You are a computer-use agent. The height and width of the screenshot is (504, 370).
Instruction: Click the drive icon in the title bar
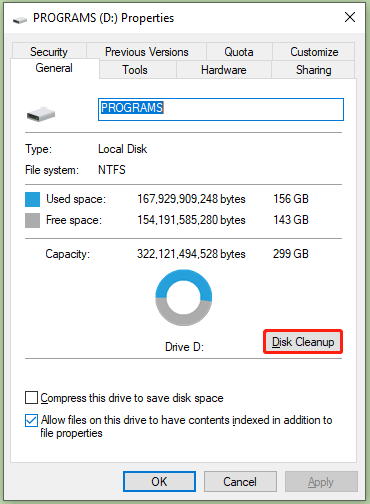pyautogui.click(x=20, y=20)
